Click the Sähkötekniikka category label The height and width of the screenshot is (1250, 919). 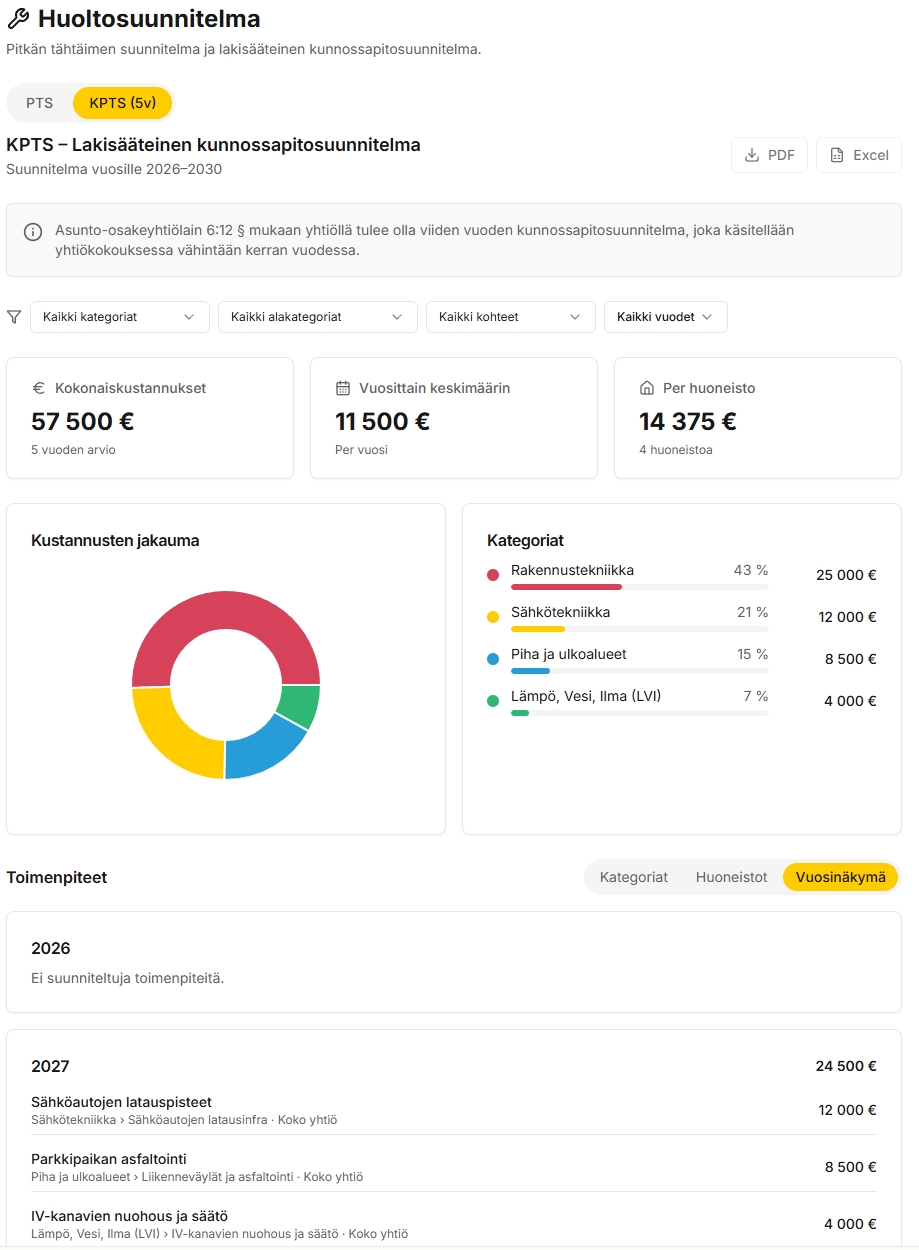560,612
